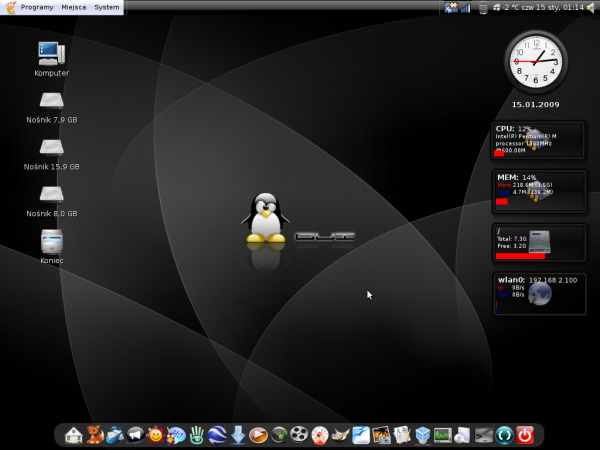Click the IP address 192.168.2.100
Screen dimensions: 600x450
553,280
